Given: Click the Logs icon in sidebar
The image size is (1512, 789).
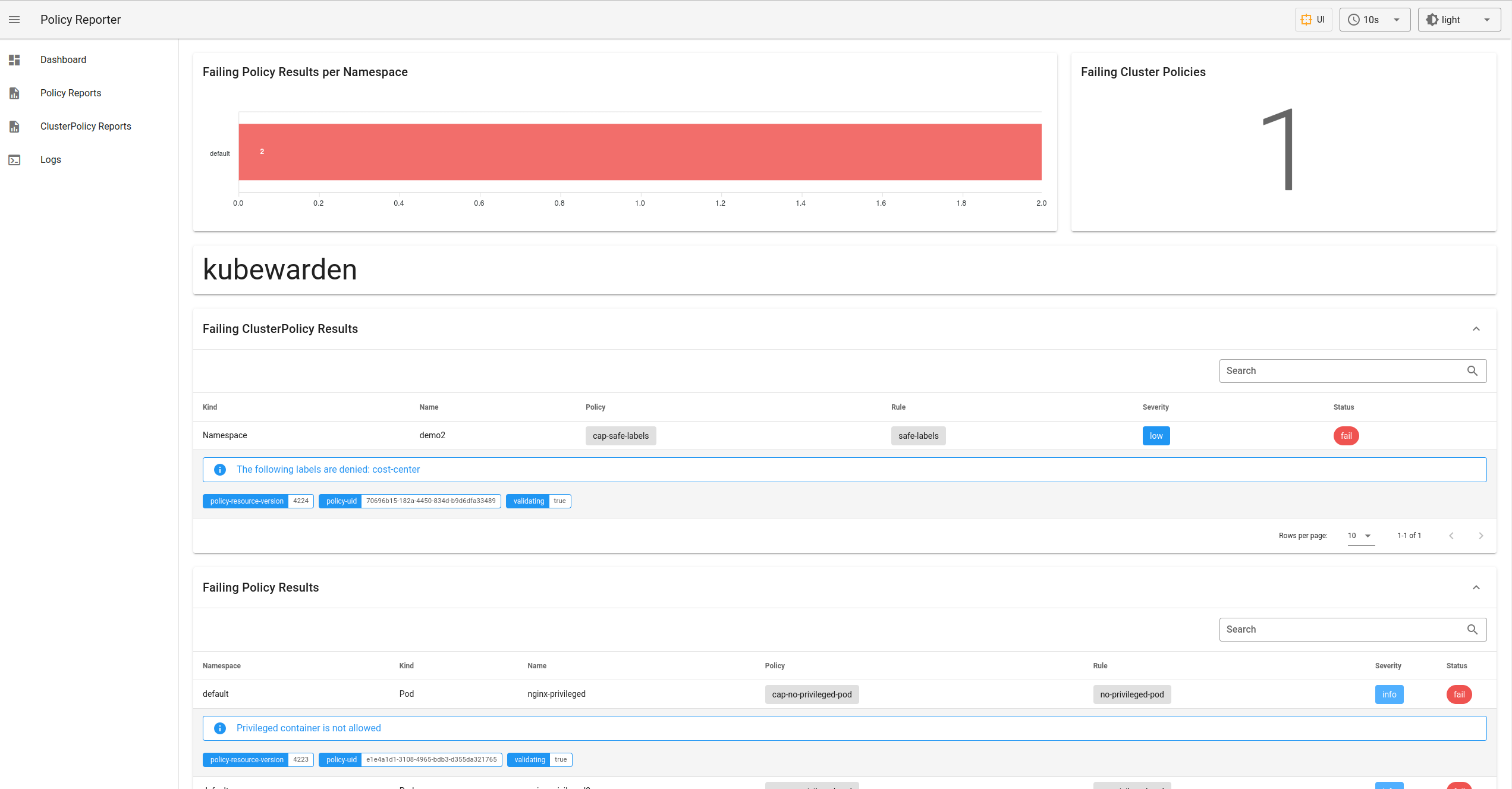Looking at the screenshot, I should click(15, 159).
